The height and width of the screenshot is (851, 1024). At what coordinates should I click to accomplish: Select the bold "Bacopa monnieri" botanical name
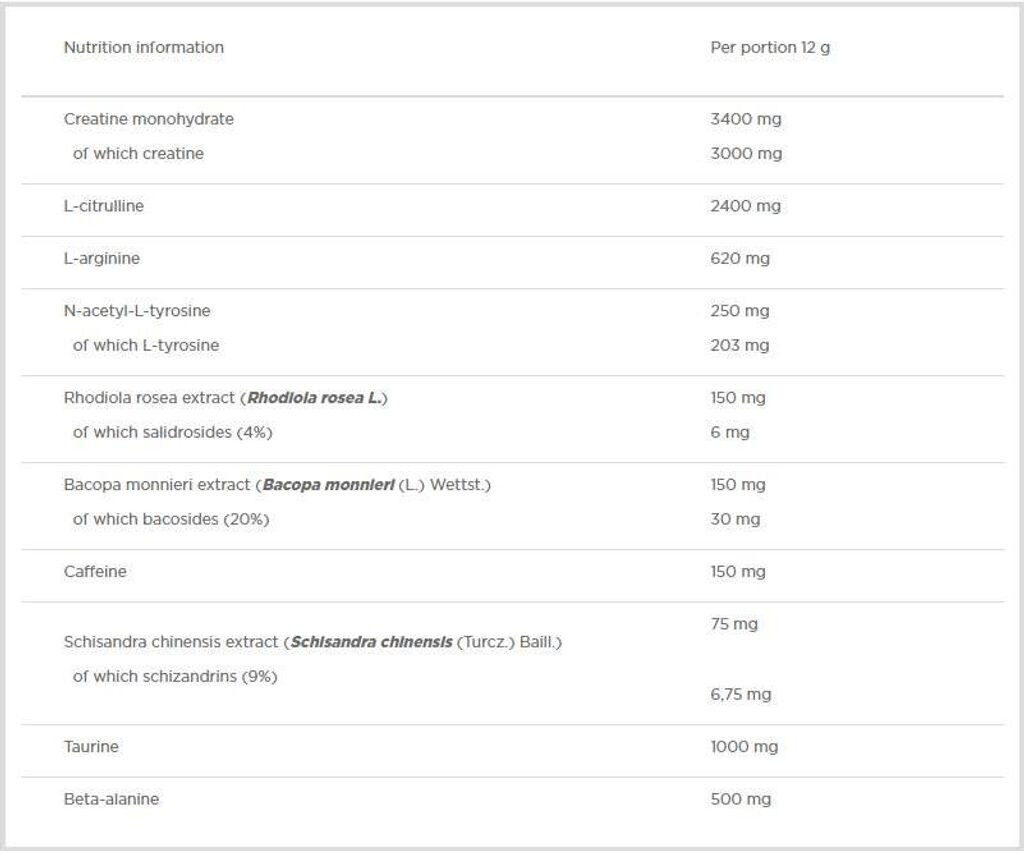327,485
